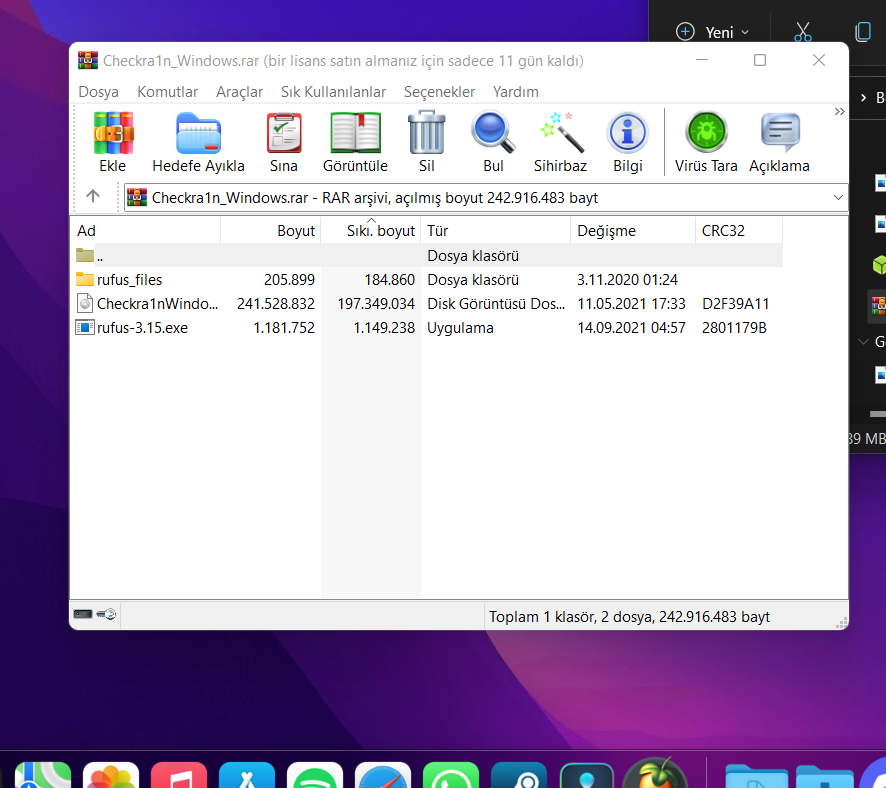Viewport: 886px width, 788px height.
Task: Click the Hedefe Ayıkla extract icon
Action: 198,133
